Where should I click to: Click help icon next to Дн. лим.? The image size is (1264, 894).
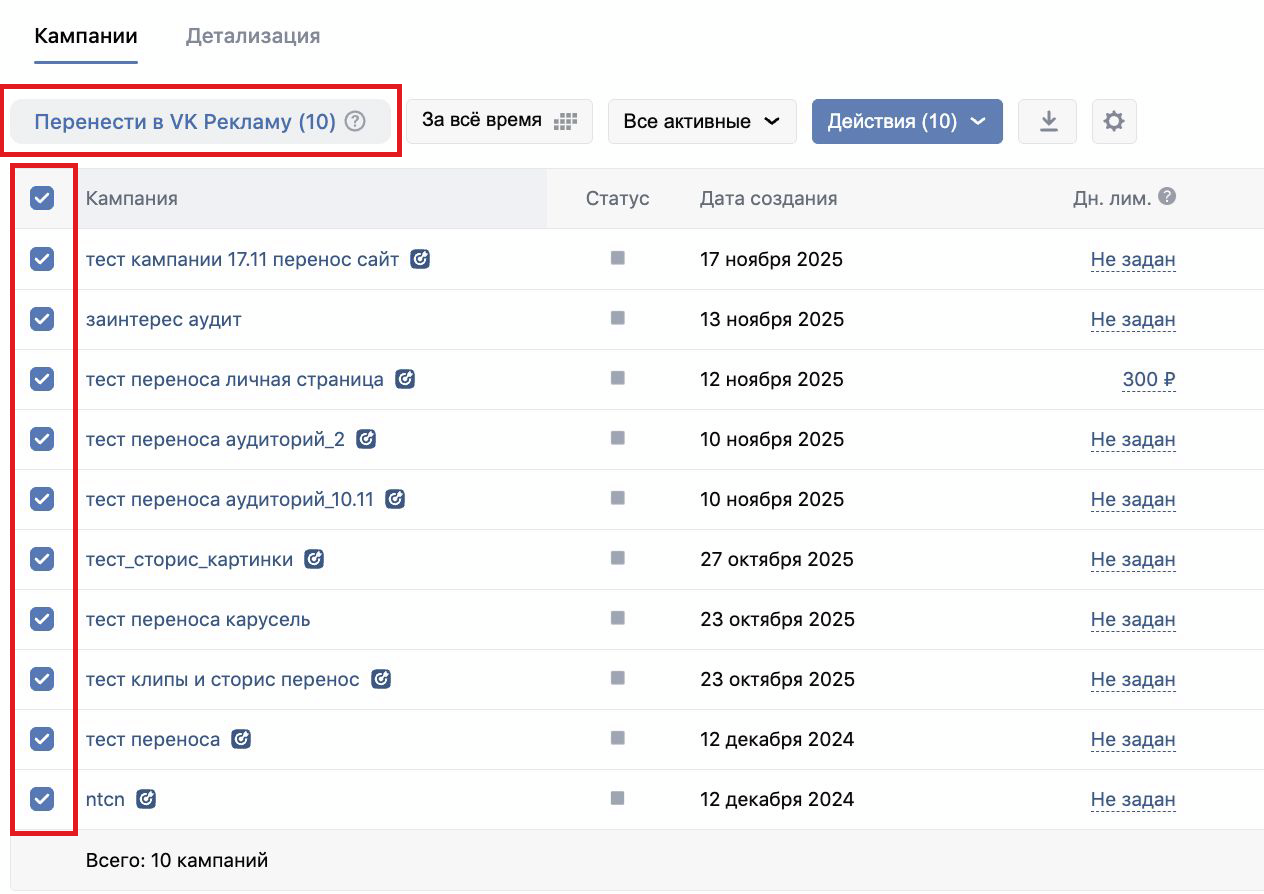coord(1166,197)
